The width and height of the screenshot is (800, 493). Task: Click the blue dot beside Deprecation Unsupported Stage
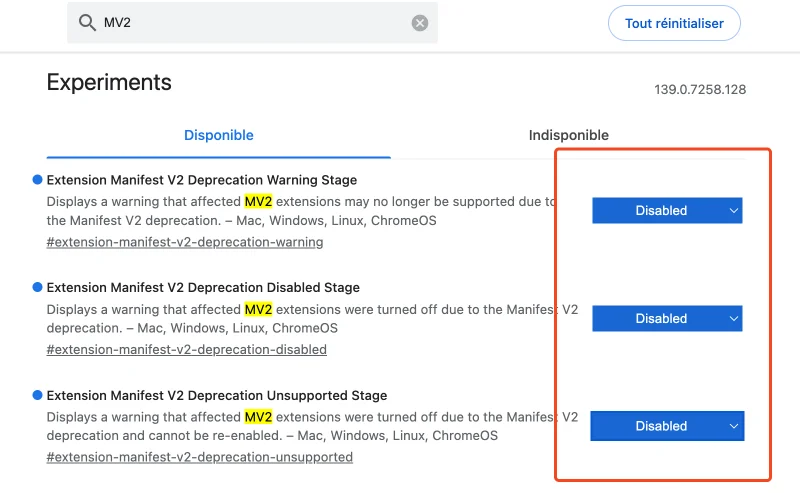pyautogui.click(x=37, y=395)
